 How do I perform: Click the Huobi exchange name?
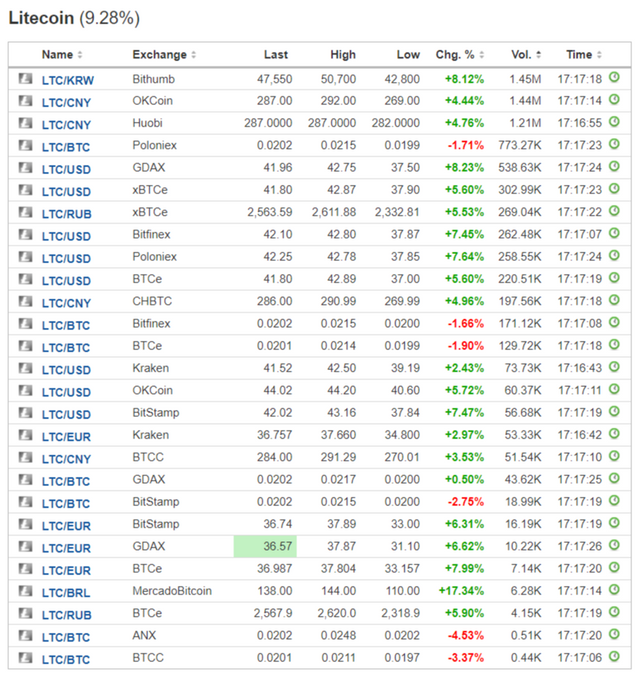147,123
